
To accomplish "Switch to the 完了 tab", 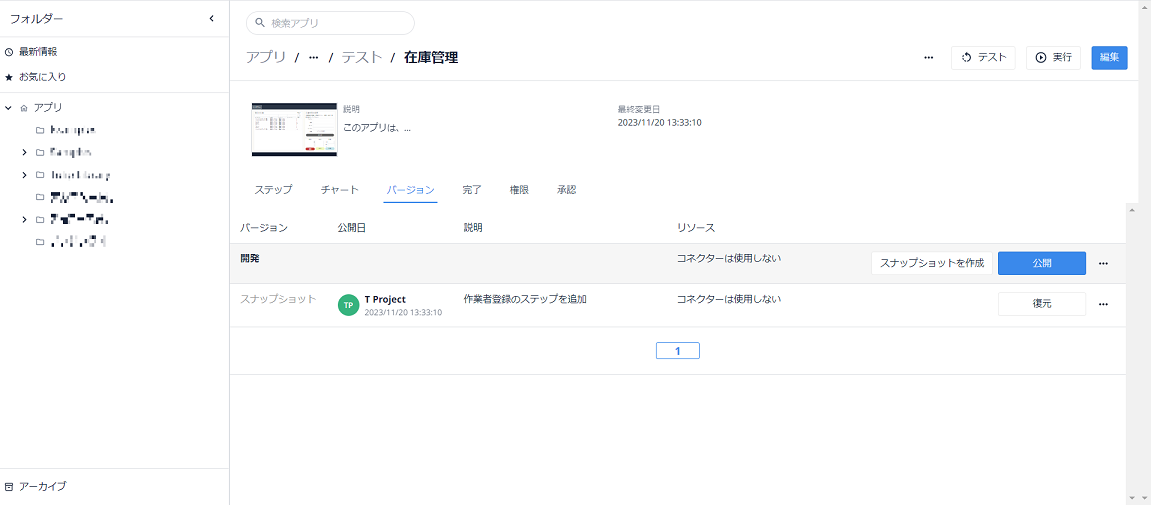I will [x=472, y=189].
